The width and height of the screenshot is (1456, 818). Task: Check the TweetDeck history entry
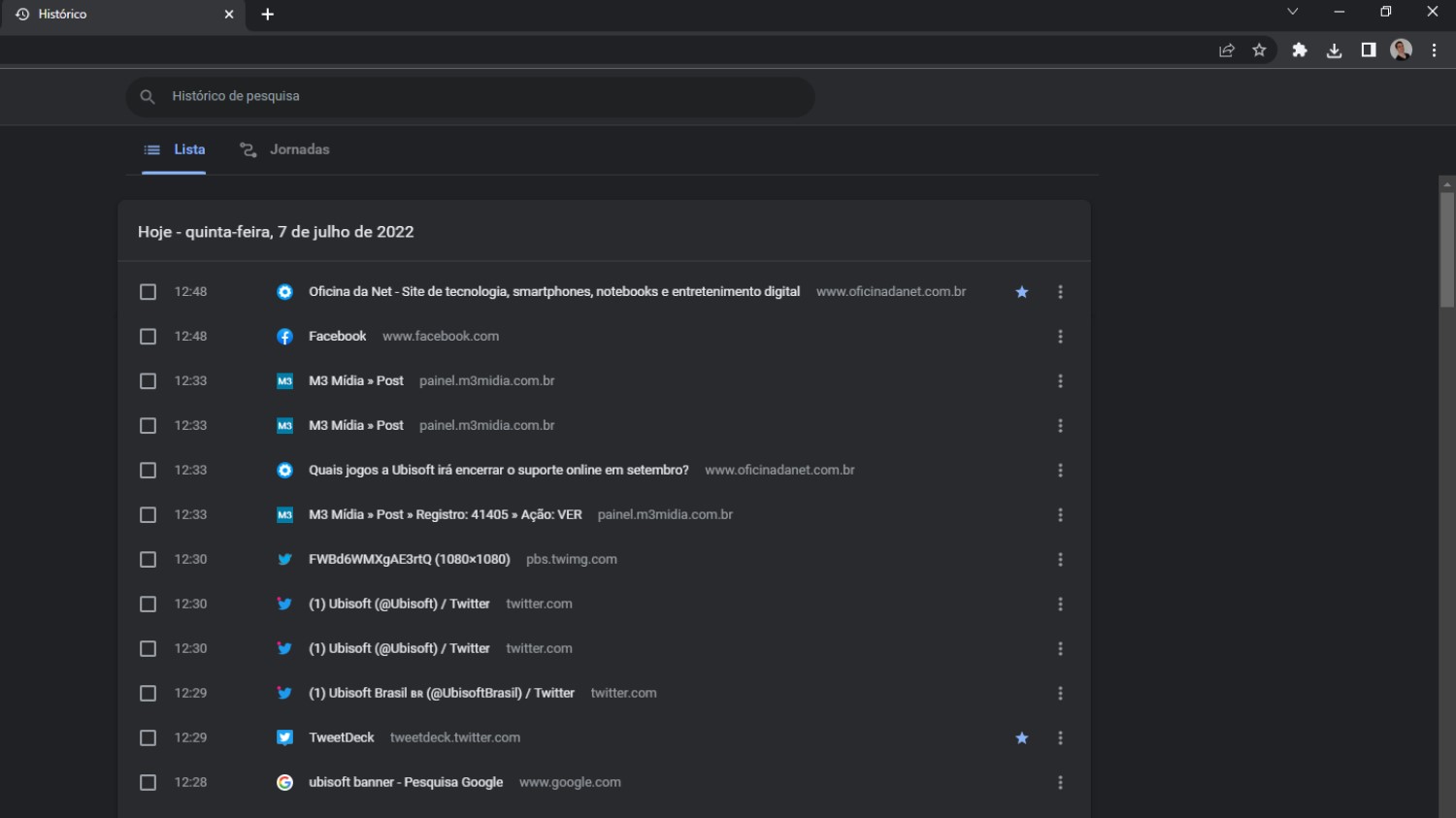click(x=148, y=738)
